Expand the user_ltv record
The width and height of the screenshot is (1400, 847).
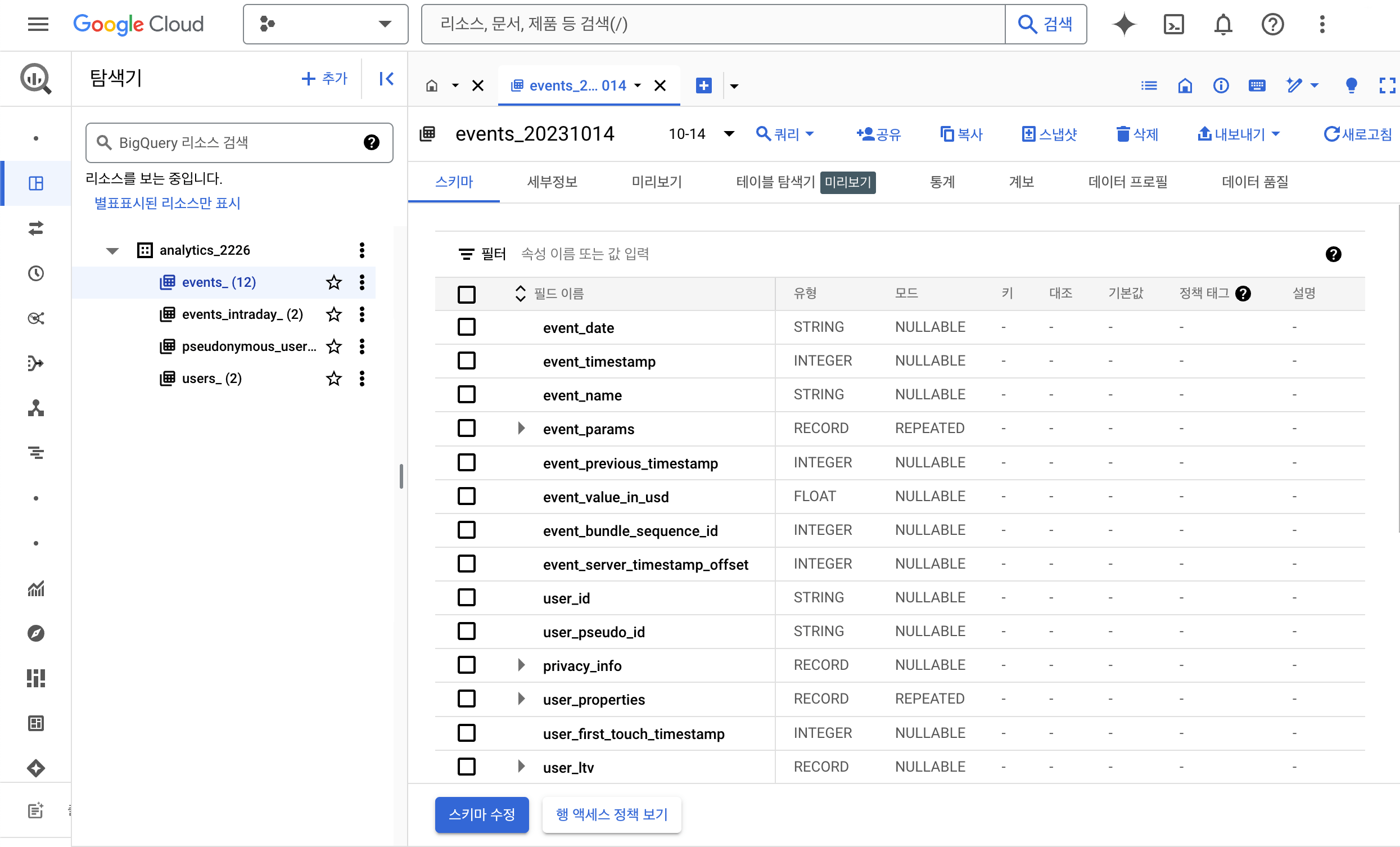(x=521, y=766)
